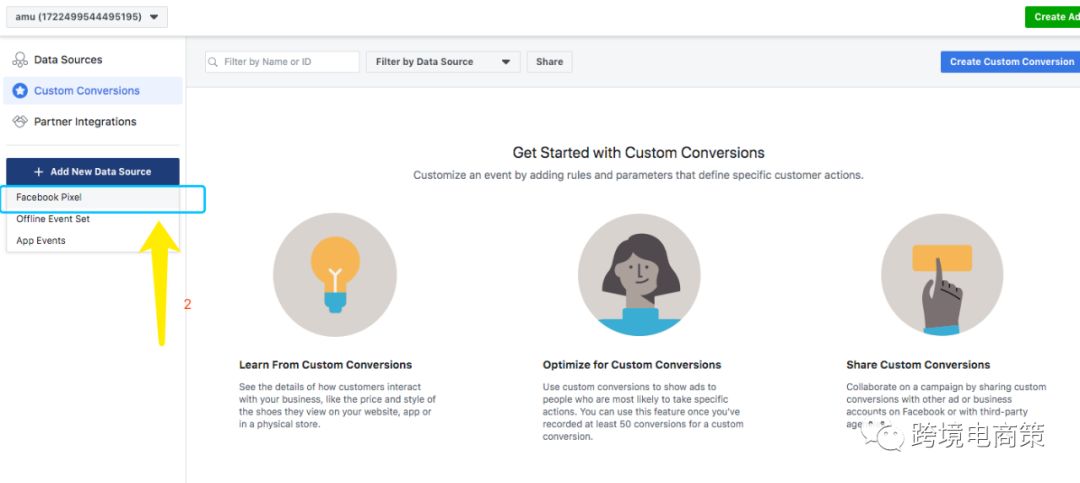
Task: Expand the Filter by Data Source dropdown
Action: pos(443,62)
